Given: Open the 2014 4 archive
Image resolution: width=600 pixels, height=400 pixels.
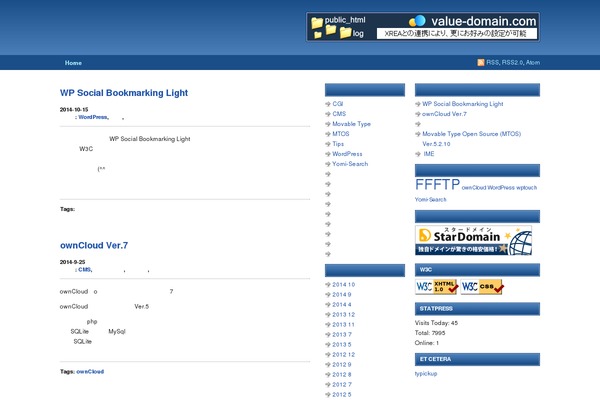Looking at the screenshot, I should (342, 304).
